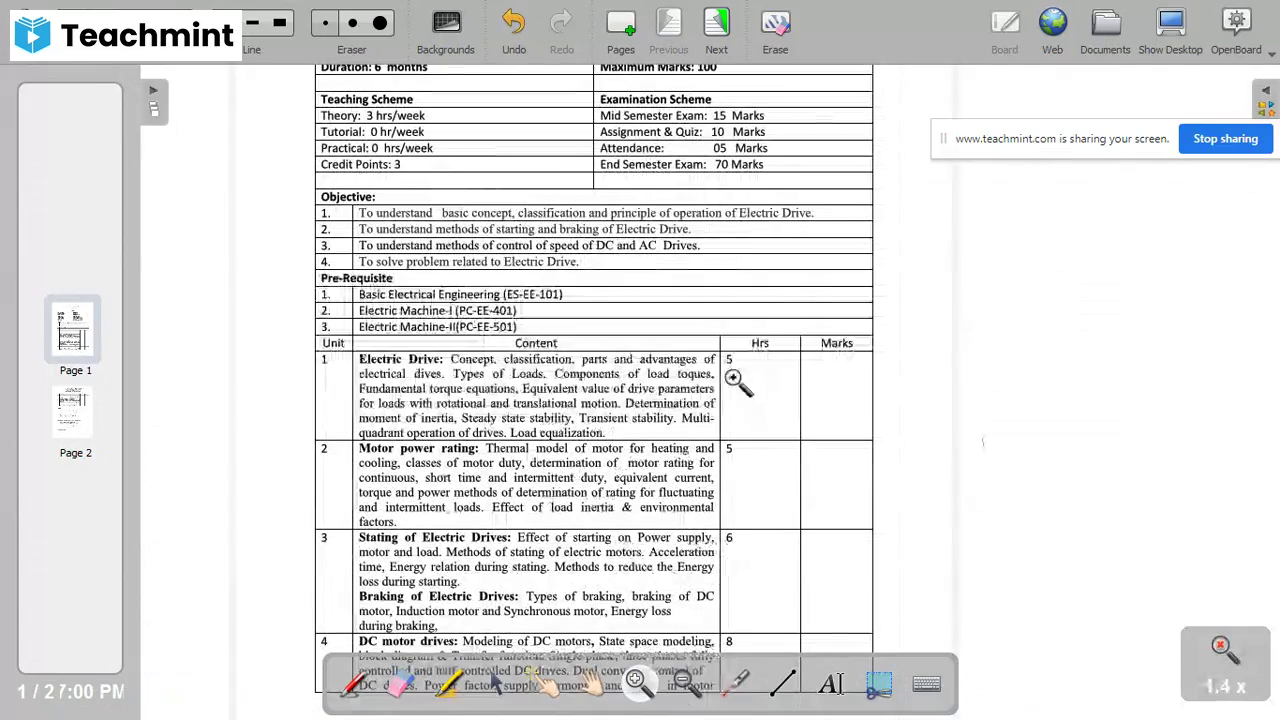Switch to Board mode
The width and height of the screenshot is (1280, 720).
(1005, 32)
